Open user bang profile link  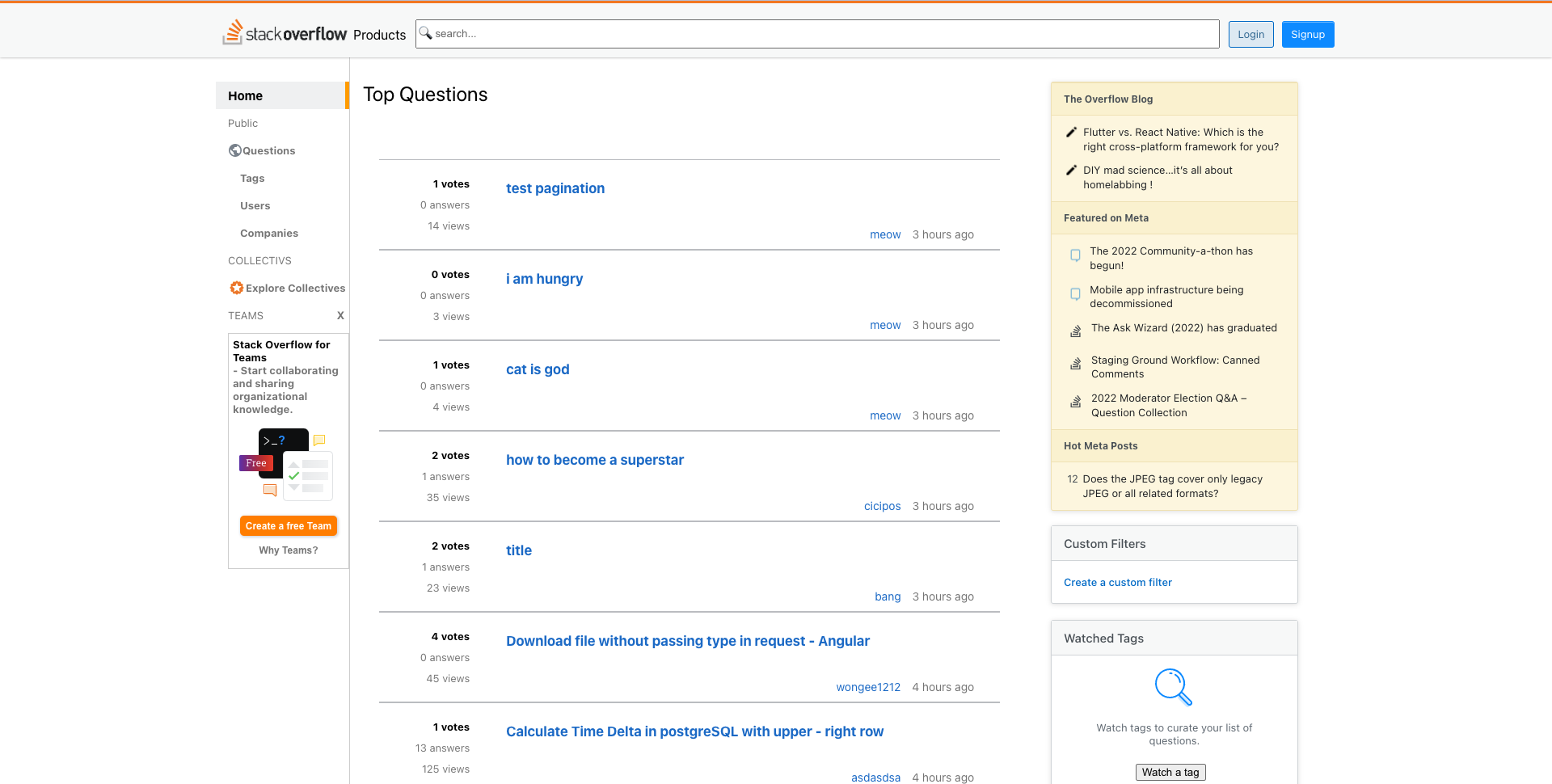coord(888,596)
